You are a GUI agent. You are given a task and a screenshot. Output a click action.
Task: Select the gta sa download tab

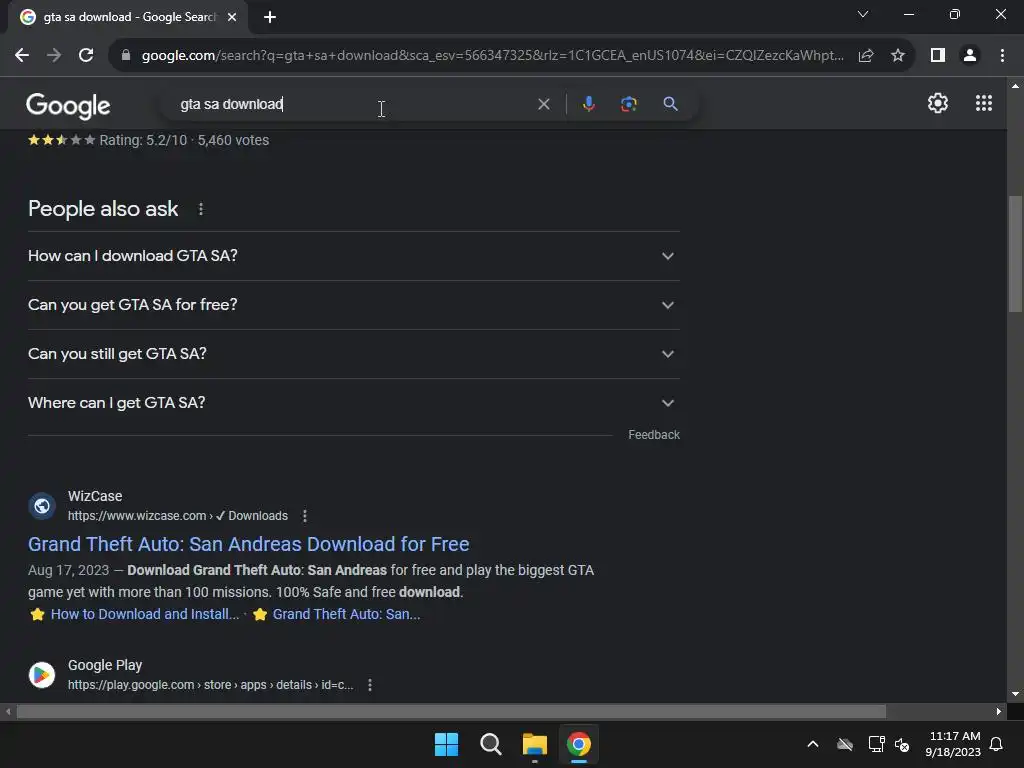pyautogui.click(x=128, y=17)
